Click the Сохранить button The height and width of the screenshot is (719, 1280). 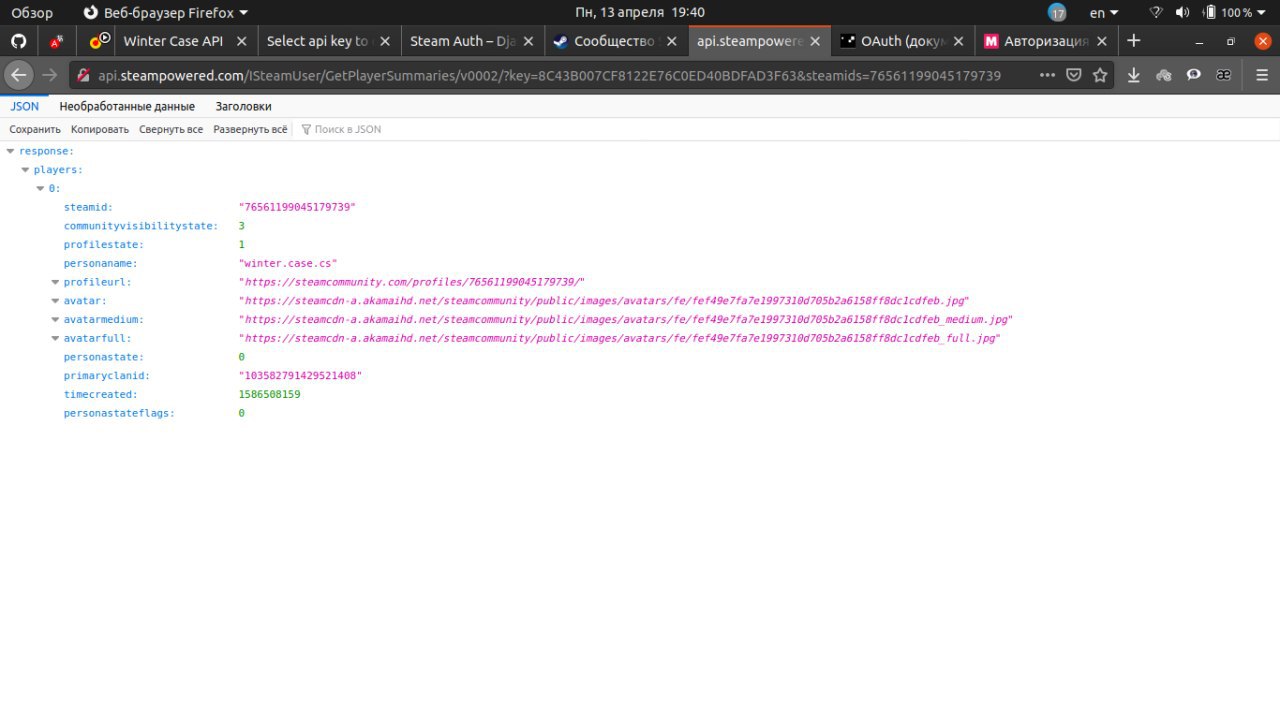pyautogui.click(x=35, y=129)
